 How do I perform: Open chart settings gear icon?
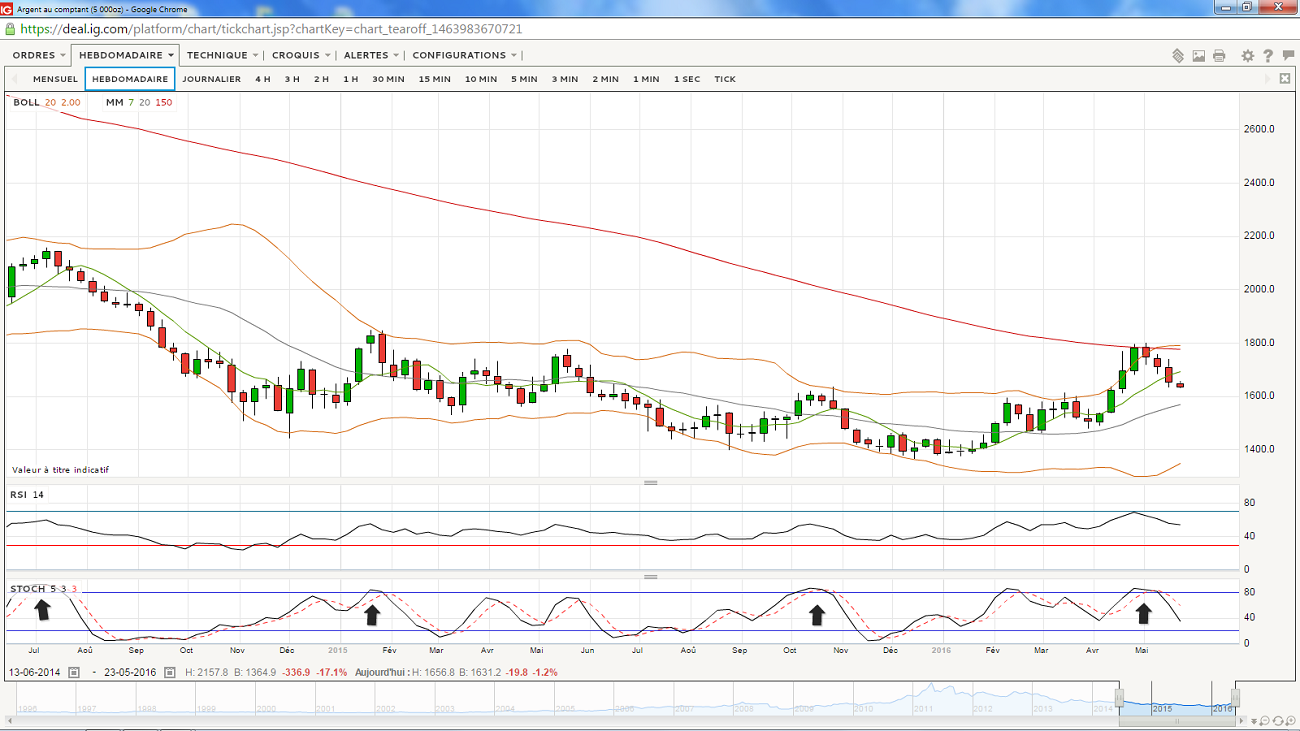click(1248, 56)
